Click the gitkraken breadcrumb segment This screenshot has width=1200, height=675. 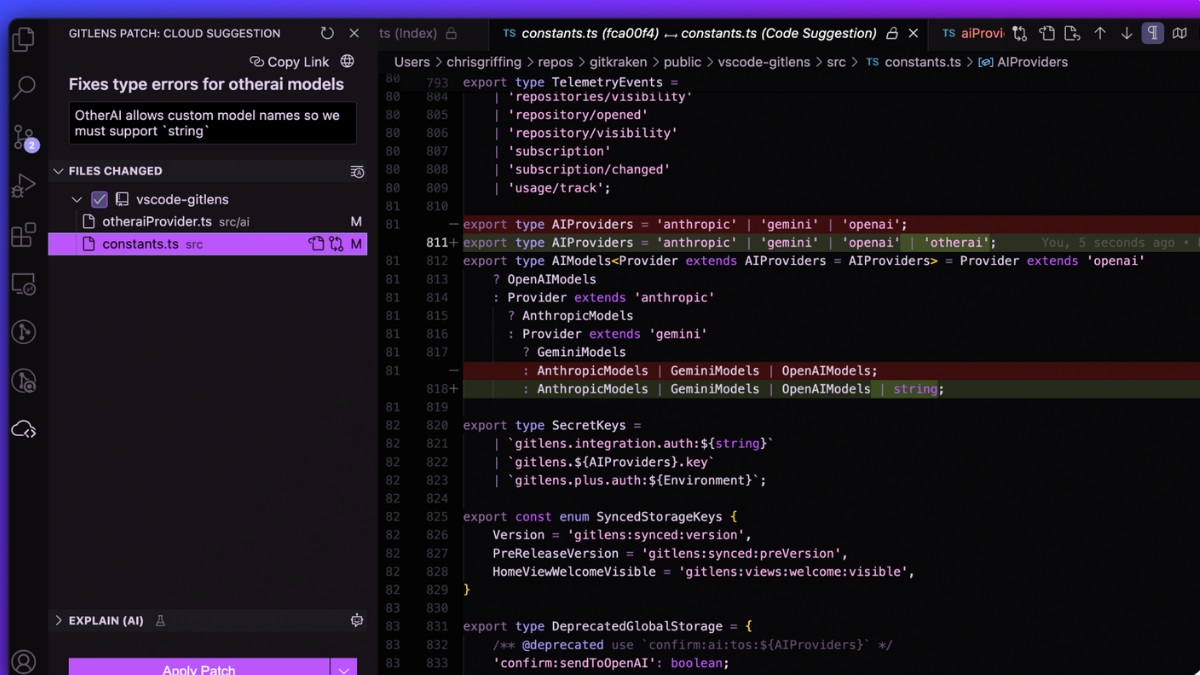[619, 62]
